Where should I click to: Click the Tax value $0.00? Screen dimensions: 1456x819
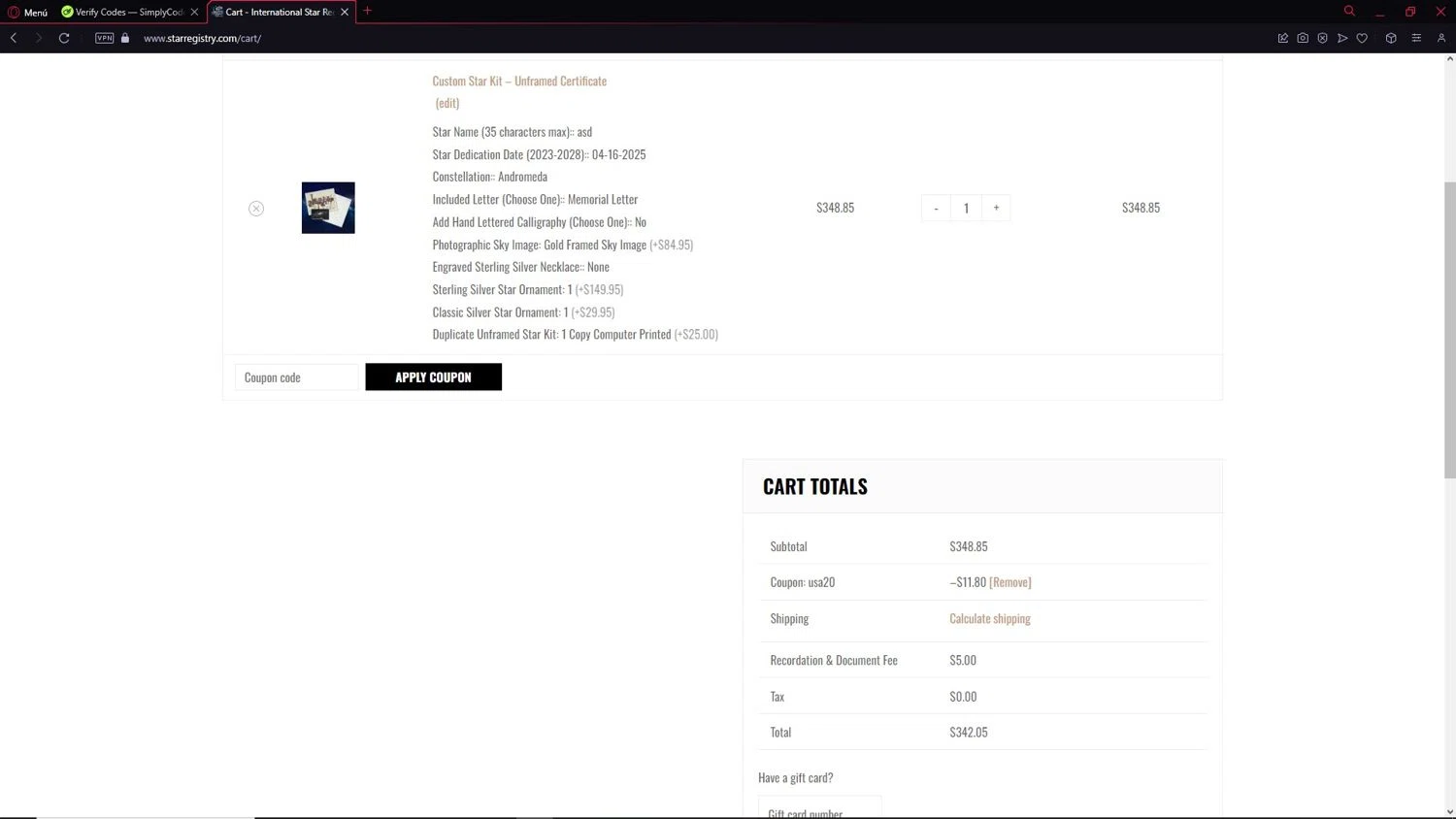click(x=963, y=697)
